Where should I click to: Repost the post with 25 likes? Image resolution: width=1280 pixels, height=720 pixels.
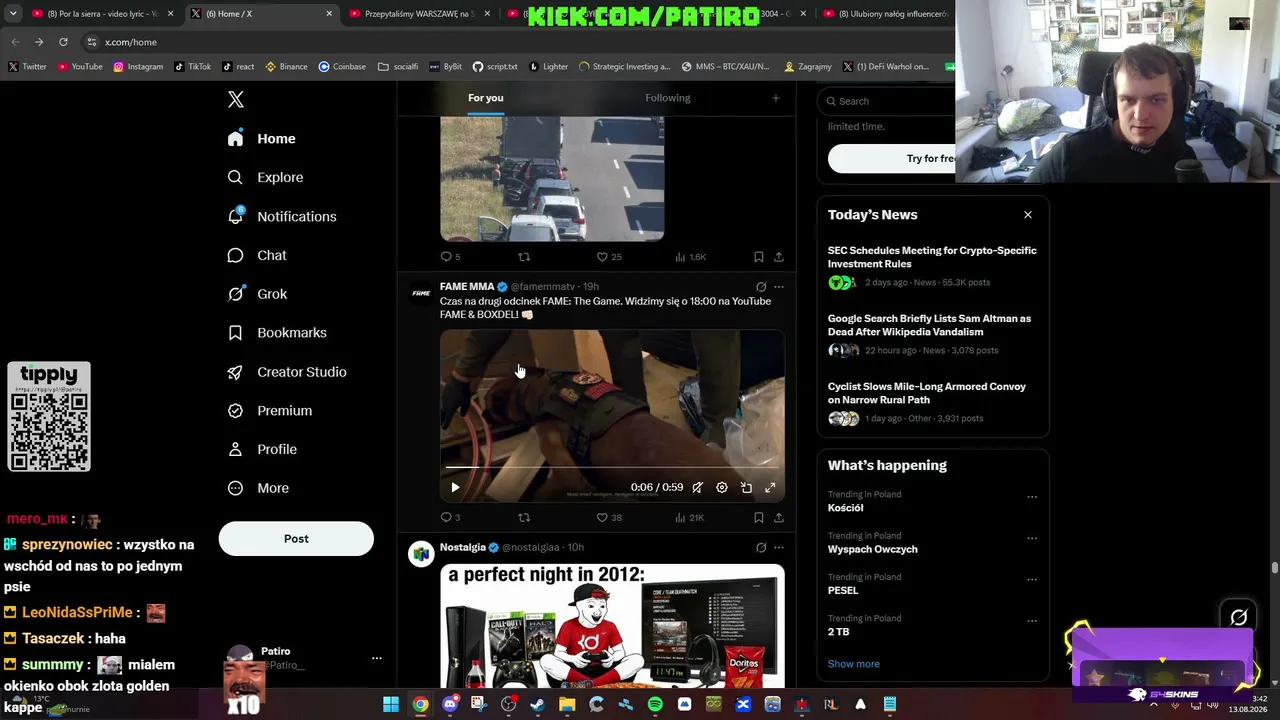[x=524, y=257]
